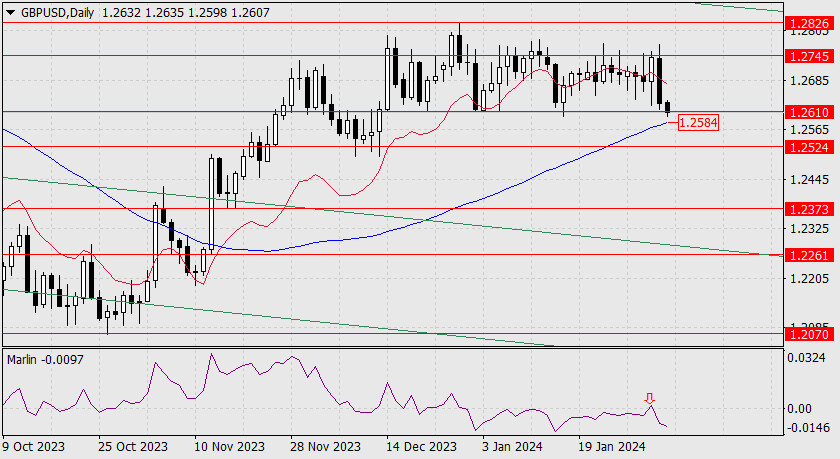Click the 9 Oct 2023 date label

[x=33, y=446]
